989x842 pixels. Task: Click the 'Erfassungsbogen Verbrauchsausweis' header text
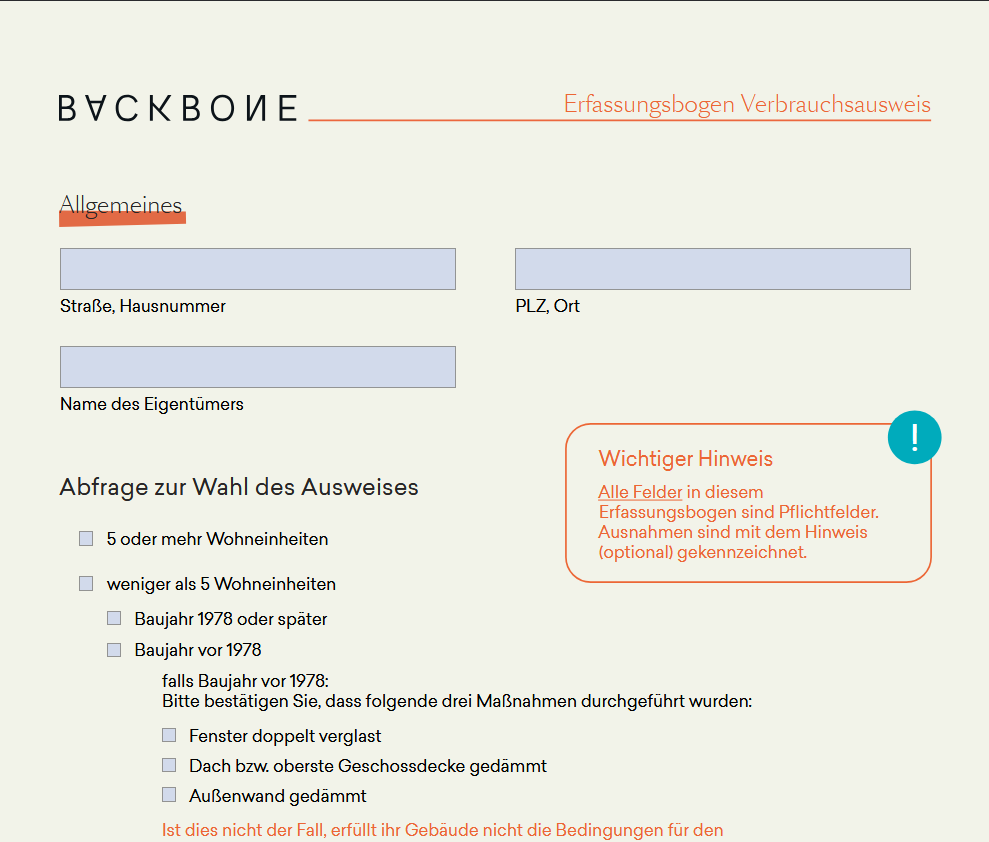(747, 103)
